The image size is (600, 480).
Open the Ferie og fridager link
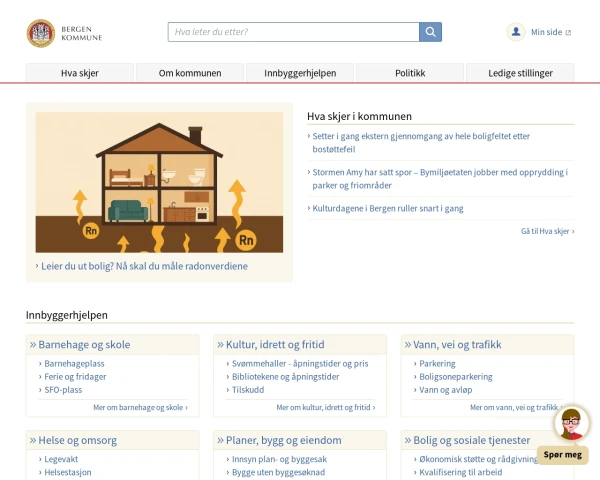75,377
